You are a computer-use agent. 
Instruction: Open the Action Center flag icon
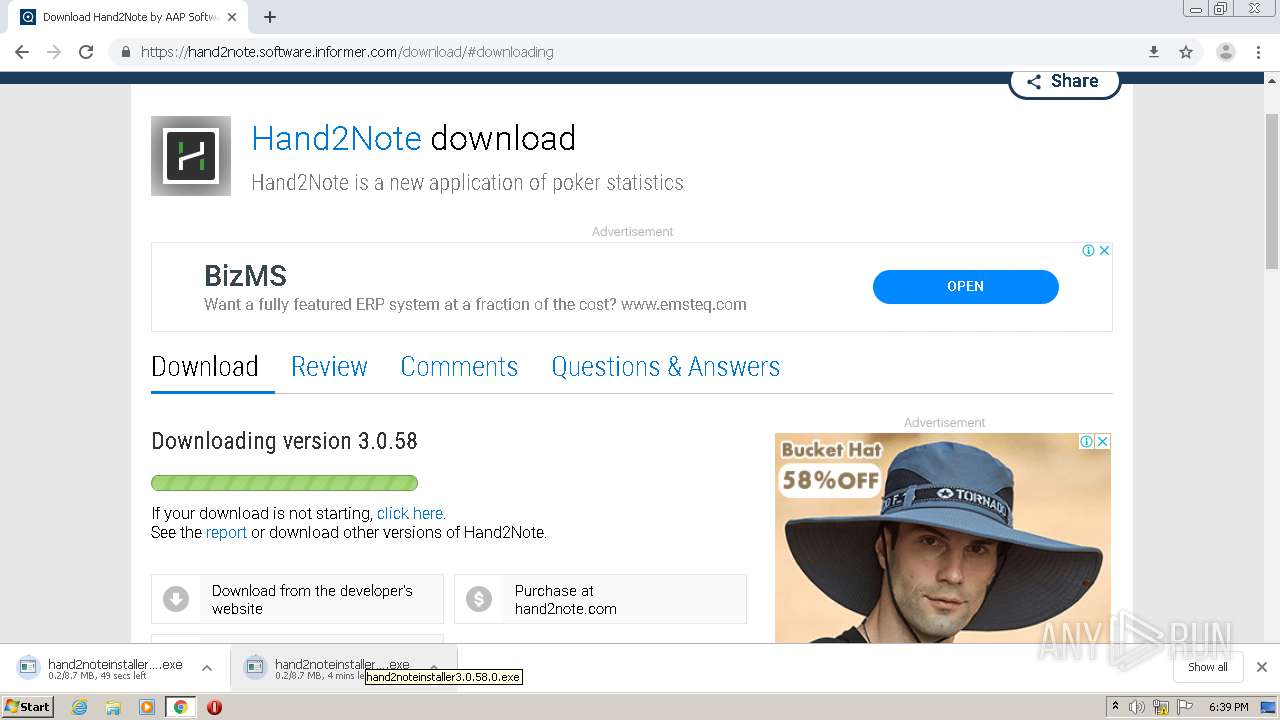(1185, 707)
